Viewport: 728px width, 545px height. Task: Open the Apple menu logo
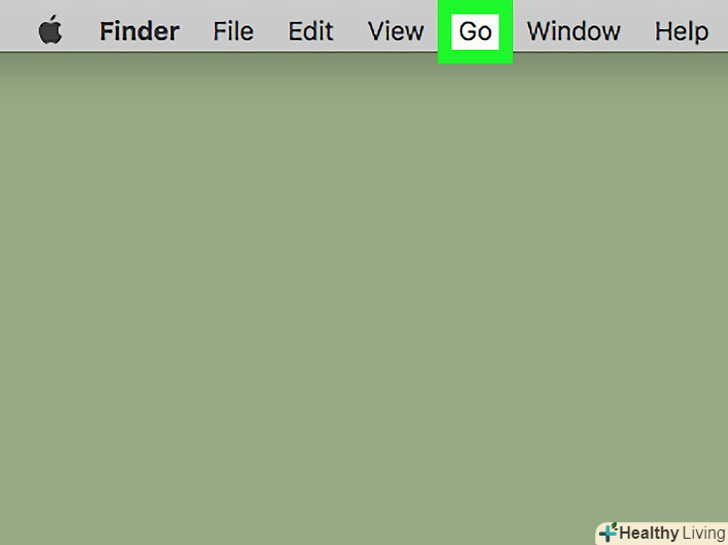coord(50,30)
